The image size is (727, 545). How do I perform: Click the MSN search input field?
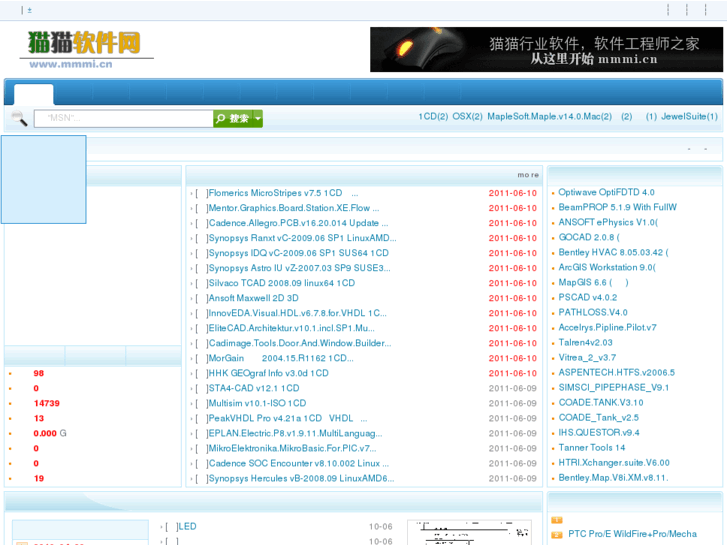[x=123, y=118]
